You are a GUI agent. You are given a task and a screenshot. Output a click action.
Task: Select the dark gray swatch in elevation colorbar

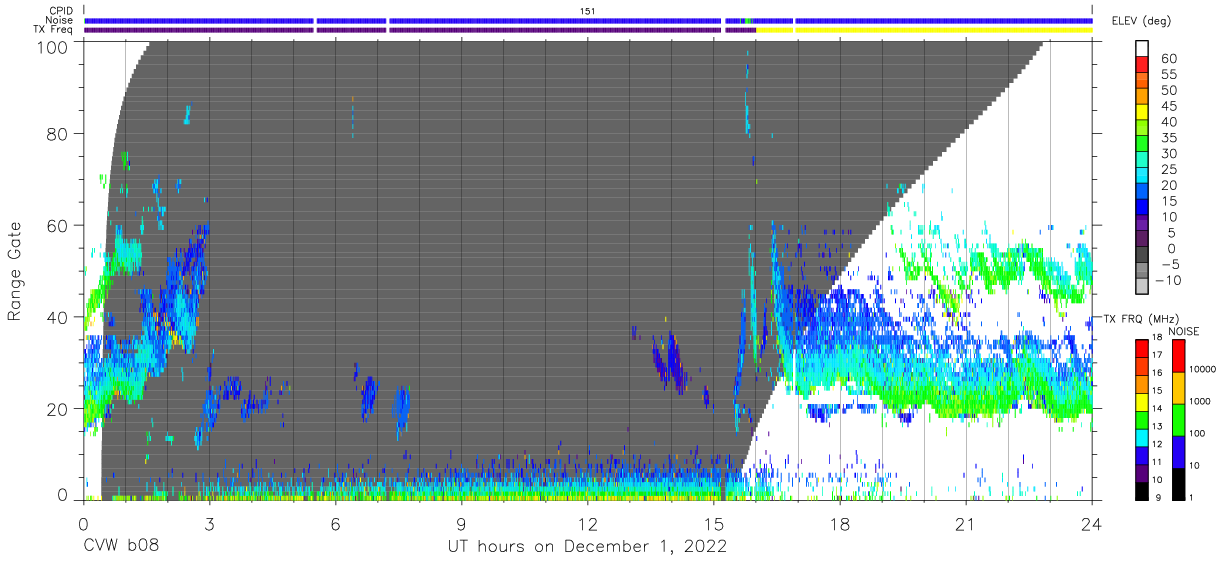tap(1143, 255)
